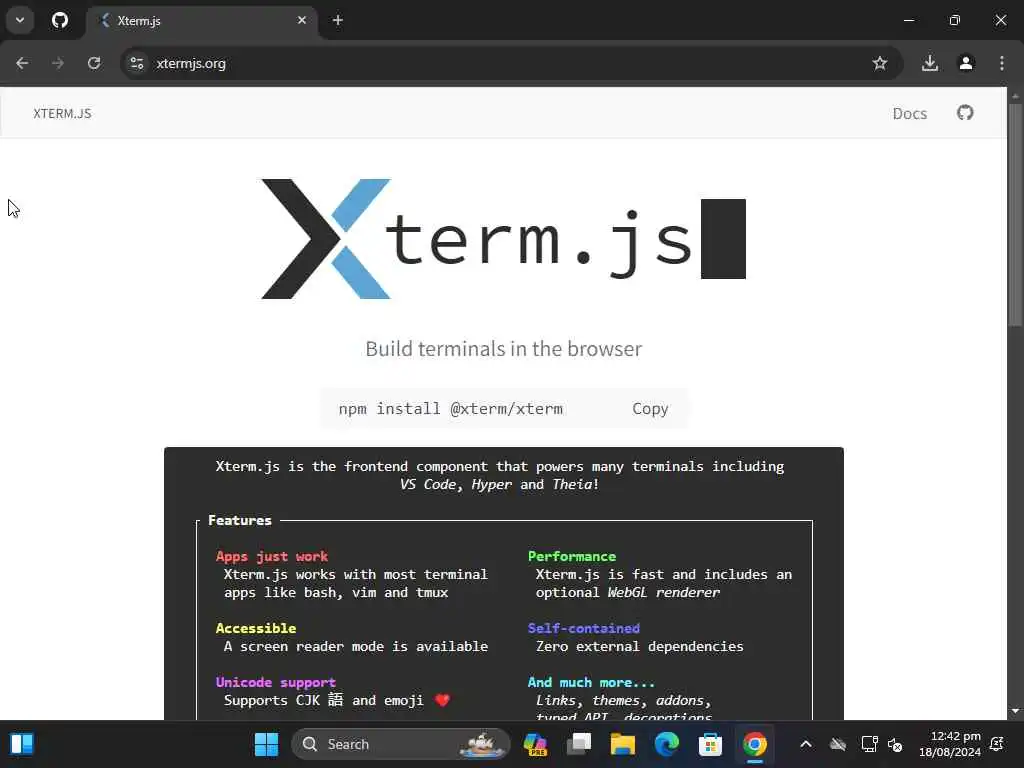Copy the npm install command

click(x=650, y=409)
